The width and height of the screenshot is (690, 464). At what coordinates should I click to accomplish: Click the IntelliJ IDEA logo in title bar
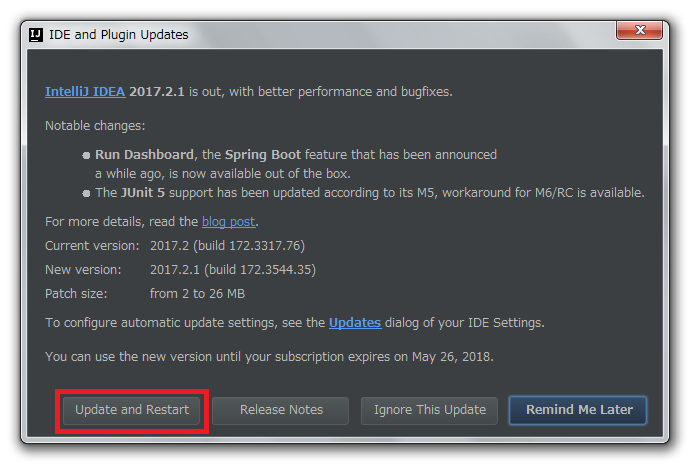point(36,34)
